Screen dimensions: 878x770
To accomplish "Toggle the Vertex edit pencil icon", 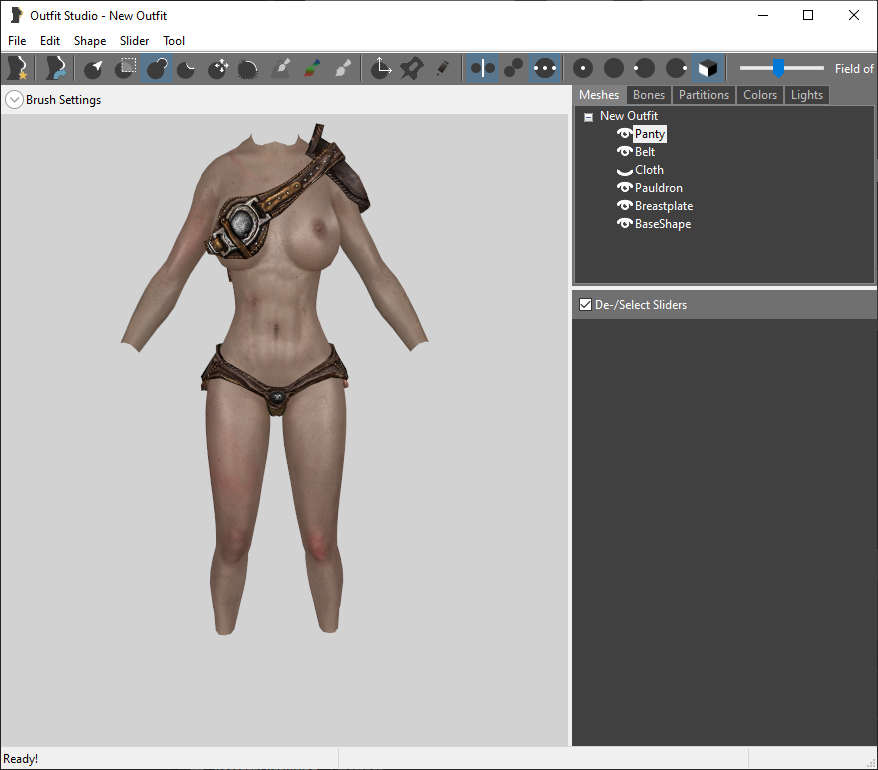I will tap(442, 68).
